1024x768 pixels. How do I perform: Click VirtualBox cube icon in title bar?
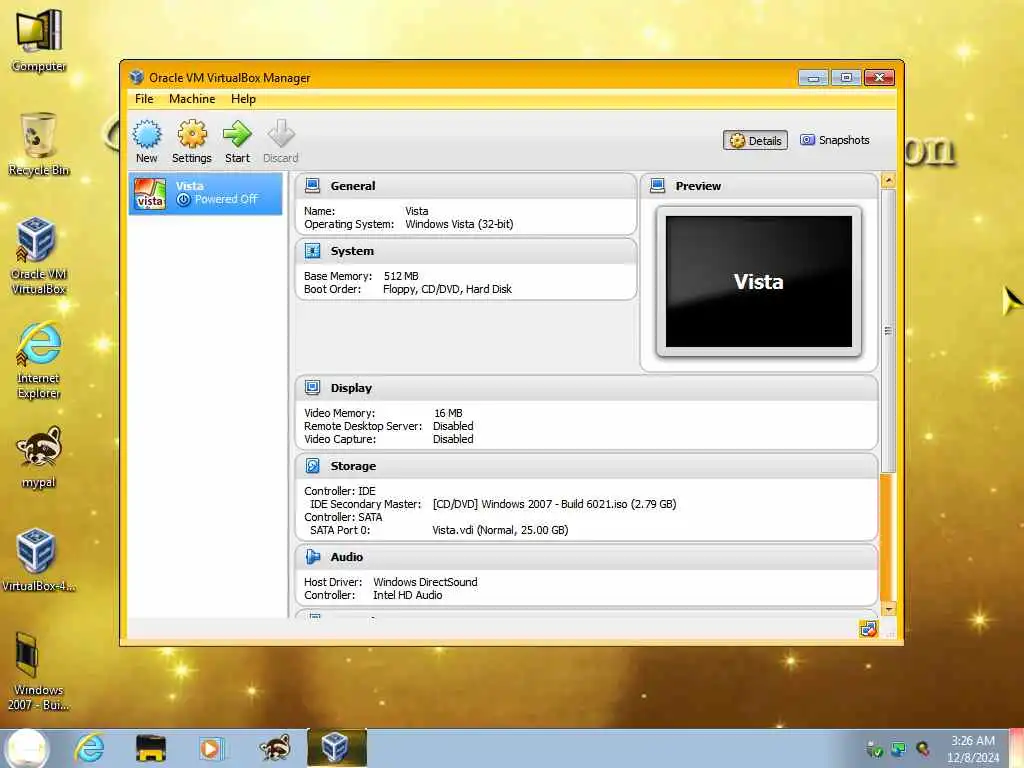(x=136, y=77)
